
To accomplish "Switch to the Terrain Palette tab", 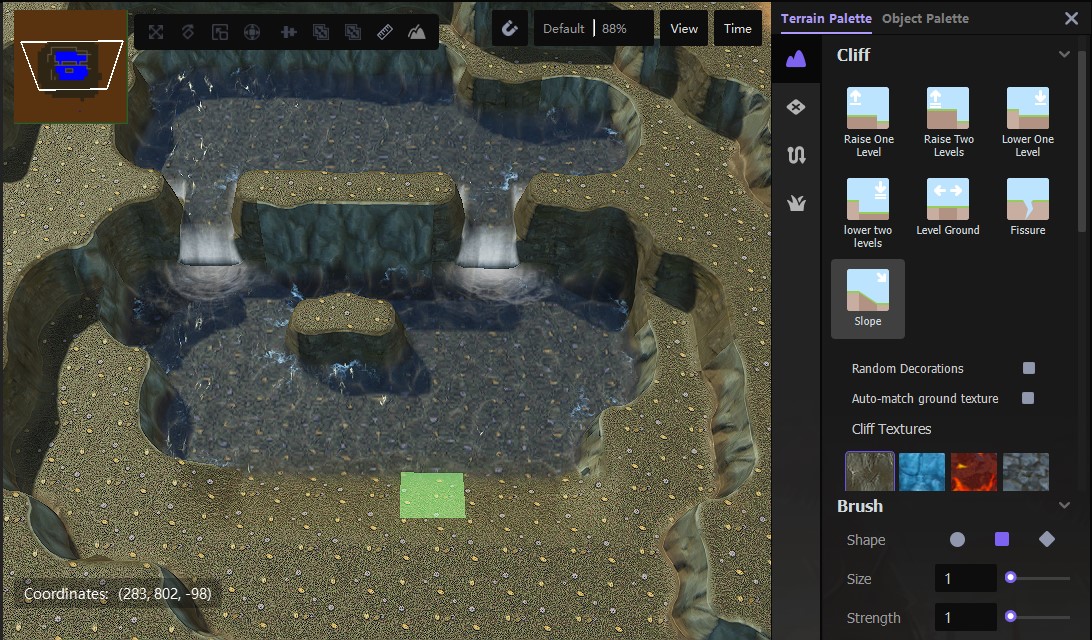I will click(826, 19).
